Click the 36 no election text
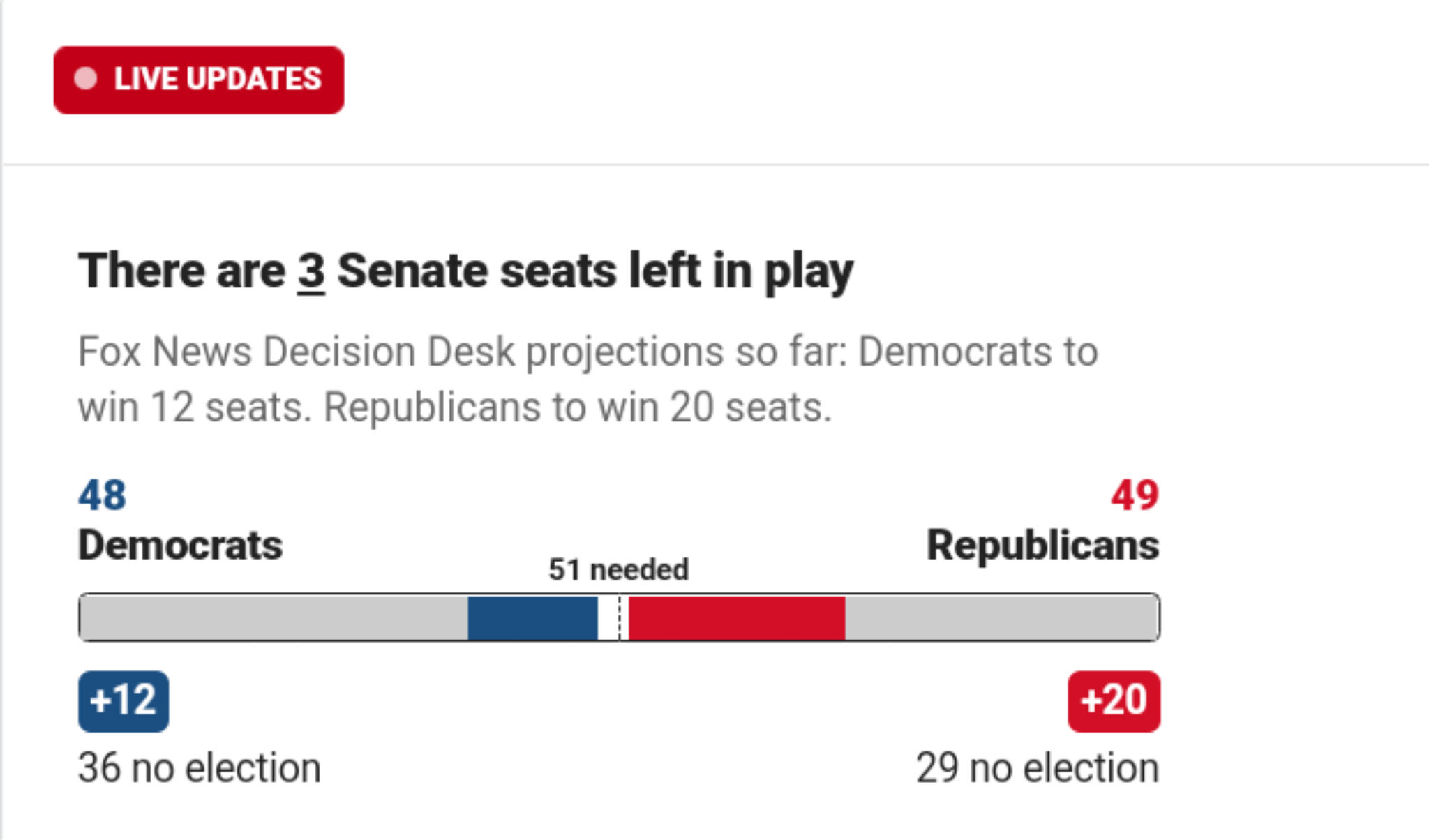Screen dimensions: 1429x840 200,768
